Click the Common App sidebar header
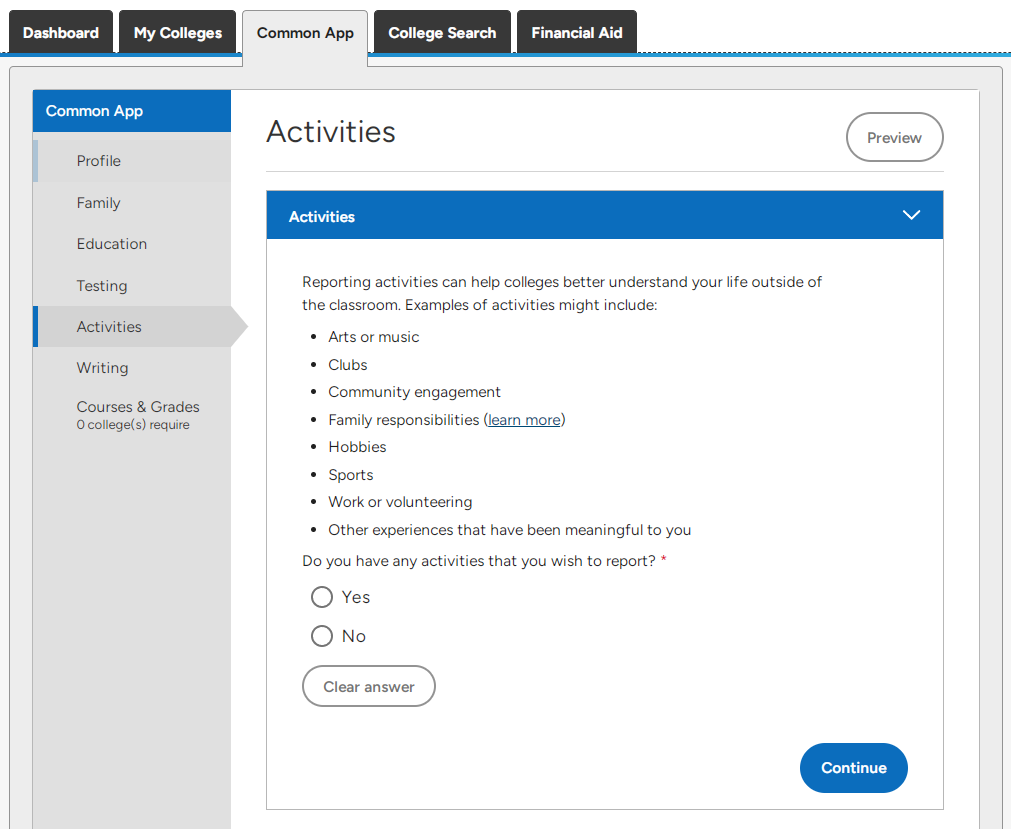This screenshot has height=829, width=1011. click(132, 111)
